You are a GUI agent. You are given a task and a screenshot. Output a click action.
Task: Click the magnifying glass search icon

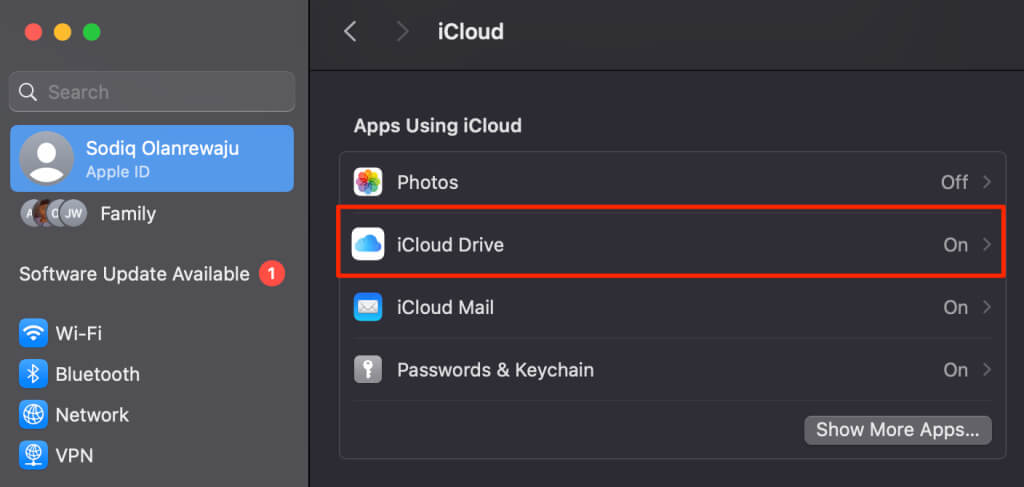27,91
